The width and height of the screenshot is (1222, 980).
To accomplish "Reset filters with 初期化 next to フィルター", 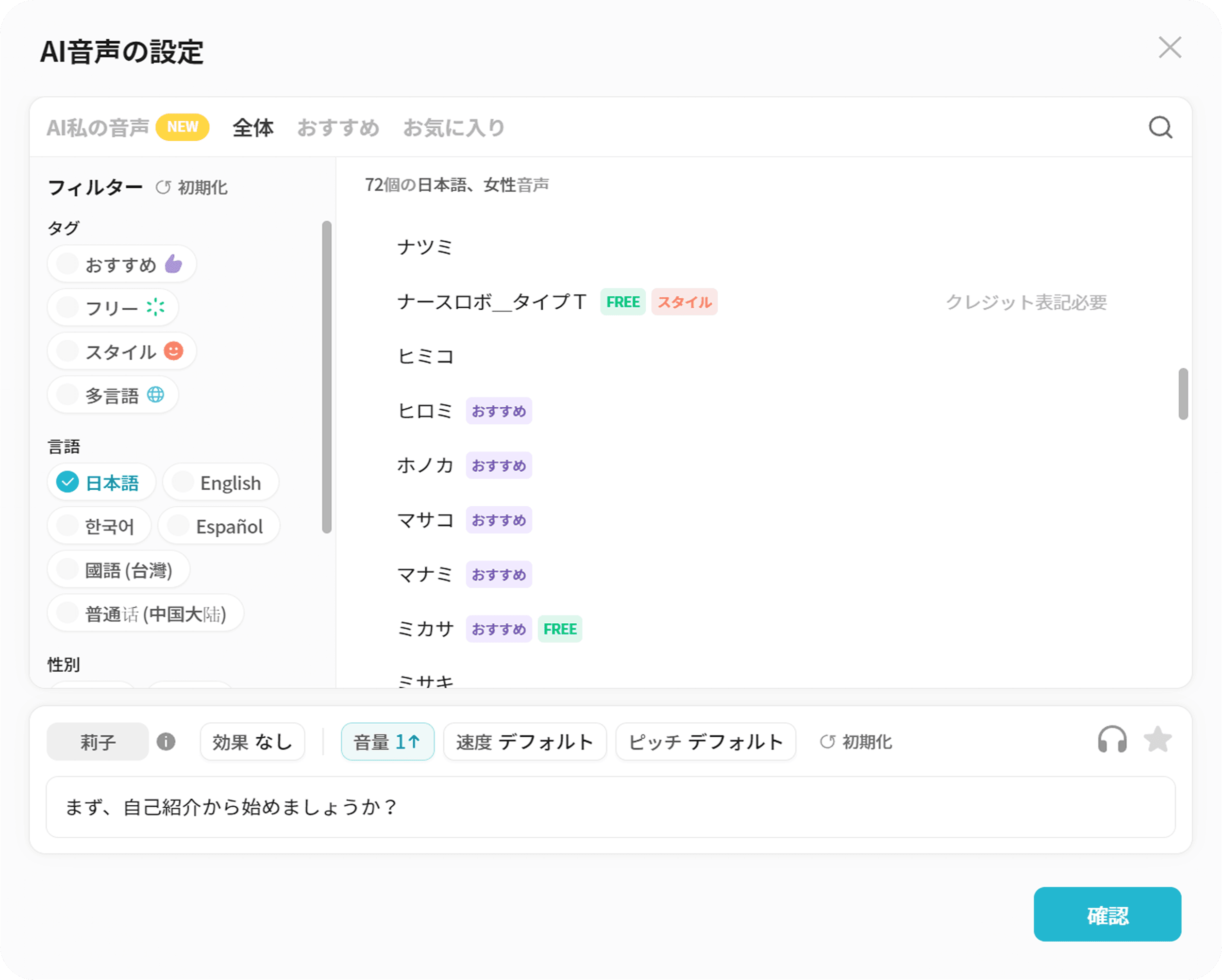I will 192,188.
